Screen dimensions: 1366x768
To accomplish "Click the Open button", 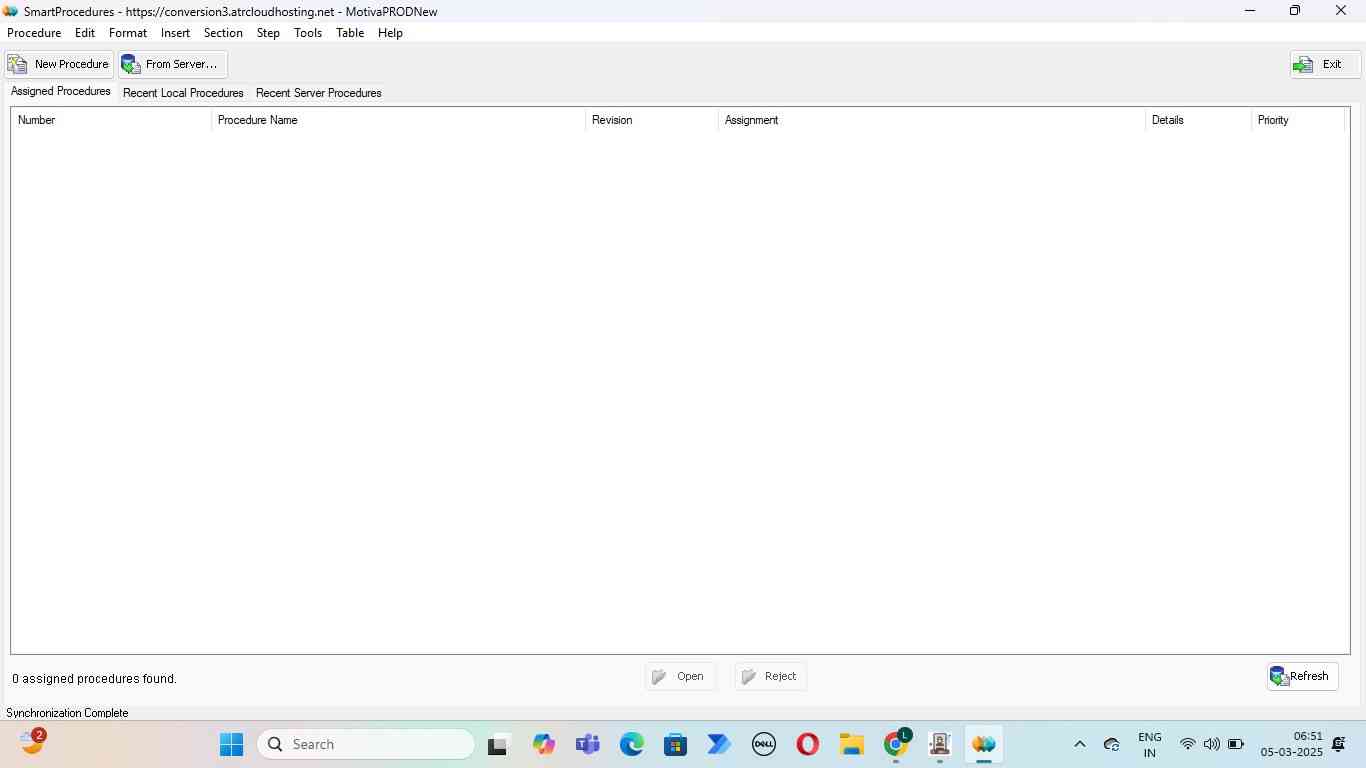I will point(680,677).
